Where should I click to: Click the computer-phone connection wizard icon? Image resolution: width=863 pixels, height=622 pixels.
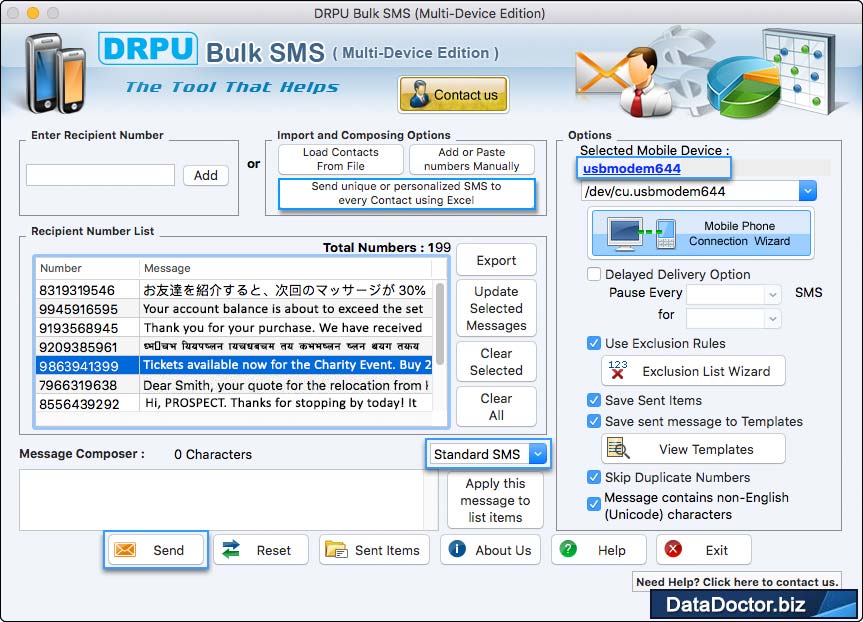coord(641,233)
